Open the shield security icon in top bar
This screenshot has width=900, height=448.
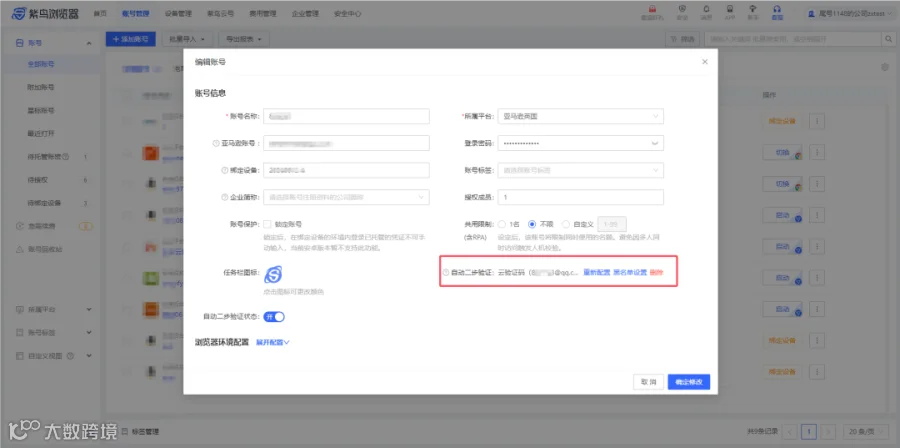pos(682,9)
